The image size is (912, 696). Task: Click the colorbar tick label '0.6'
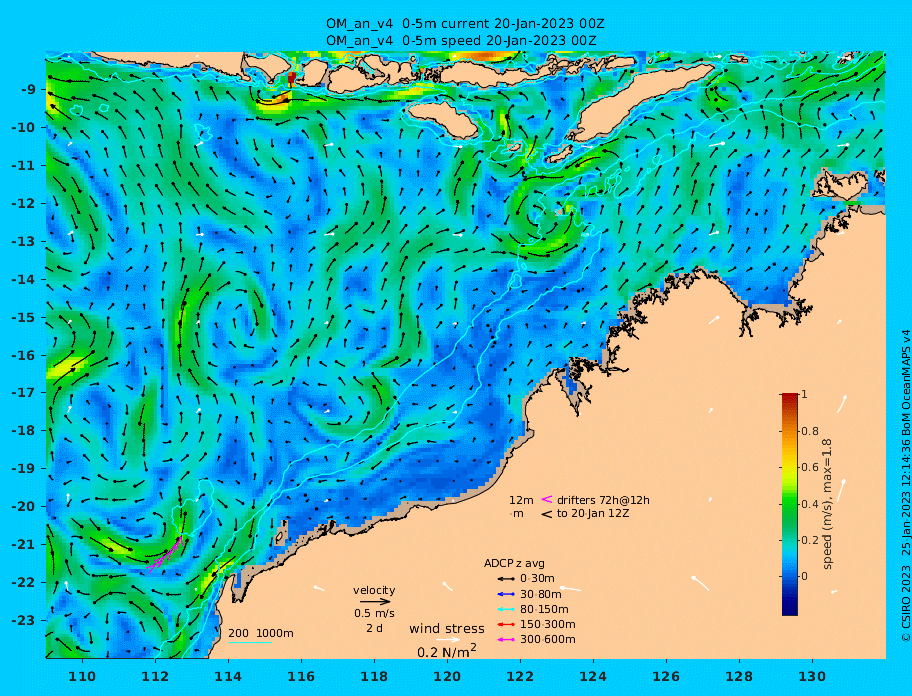[810, 467]
